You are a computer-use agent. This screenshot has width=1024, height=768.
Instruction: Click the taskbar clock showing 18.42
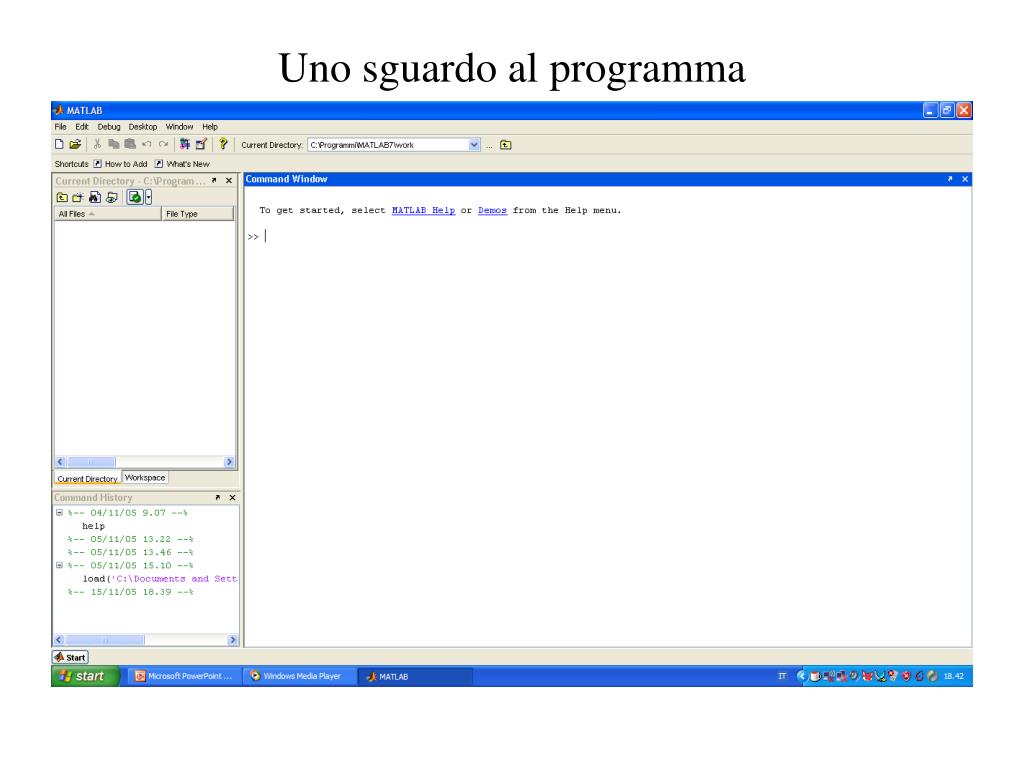click(953, 677)
